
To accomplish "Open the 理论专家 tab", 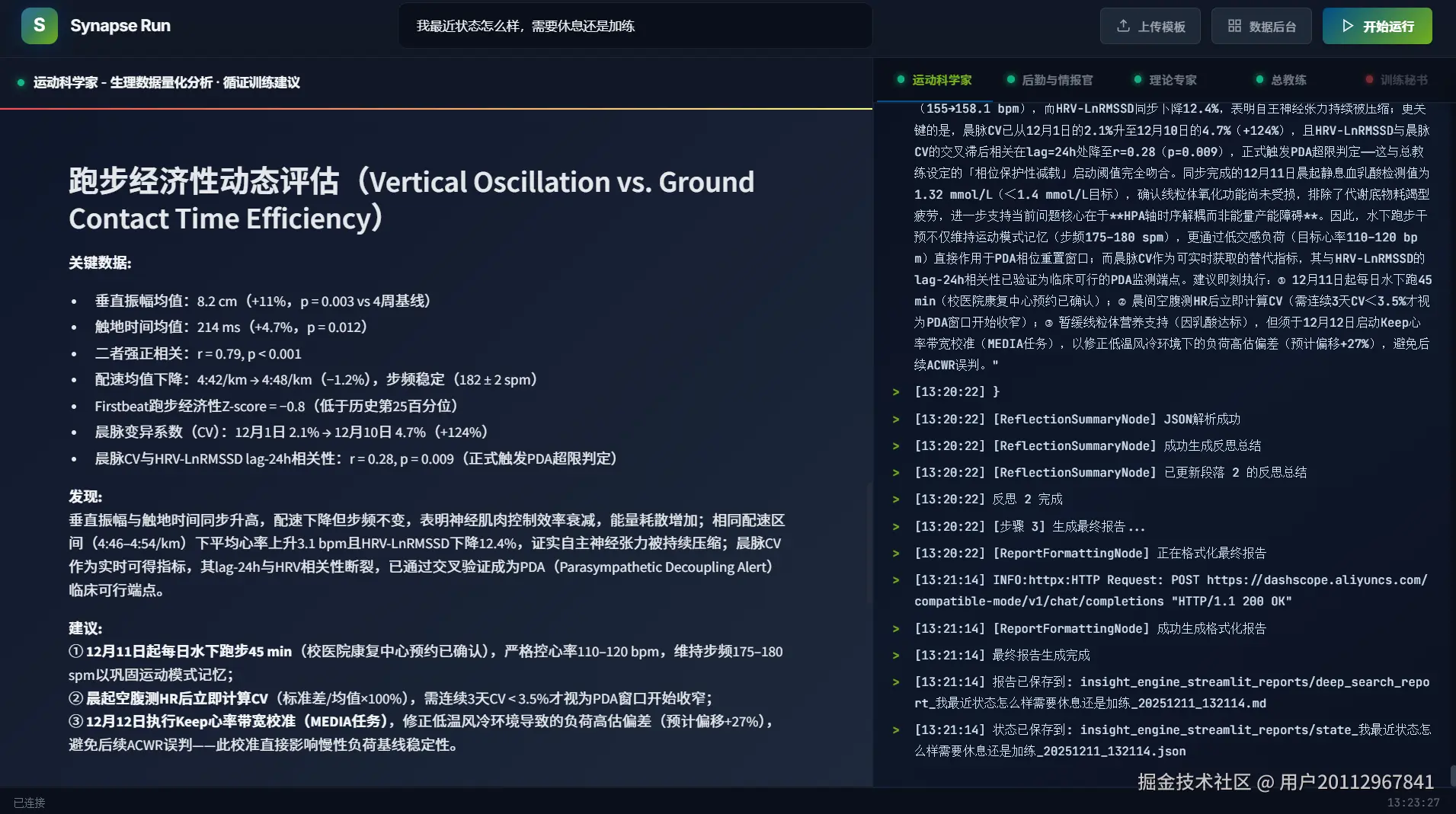I will 1166,80.
